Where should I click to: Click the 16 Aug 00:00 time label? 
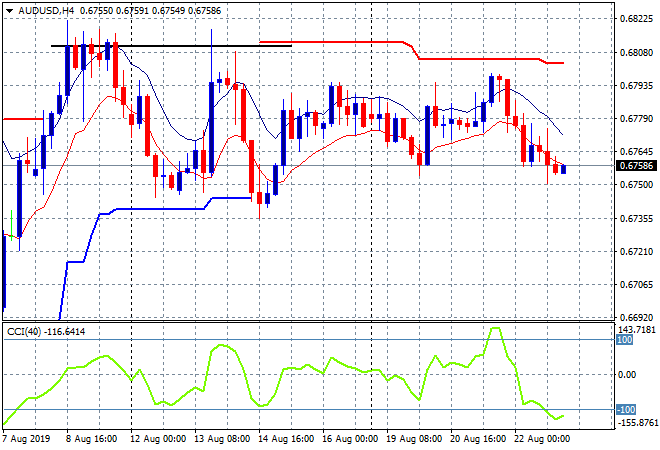[350, 439]
